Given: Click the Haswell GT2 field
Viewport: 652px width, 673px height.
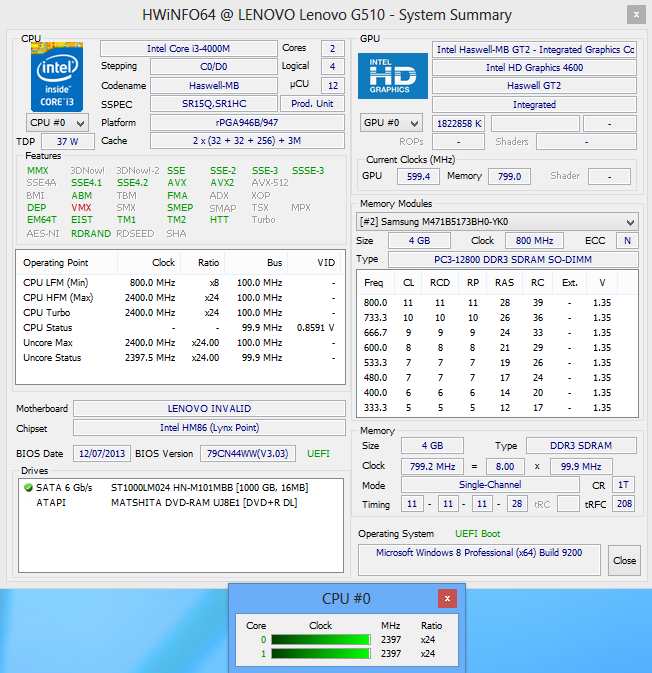Looking at the screenshot, I should 534,85.
